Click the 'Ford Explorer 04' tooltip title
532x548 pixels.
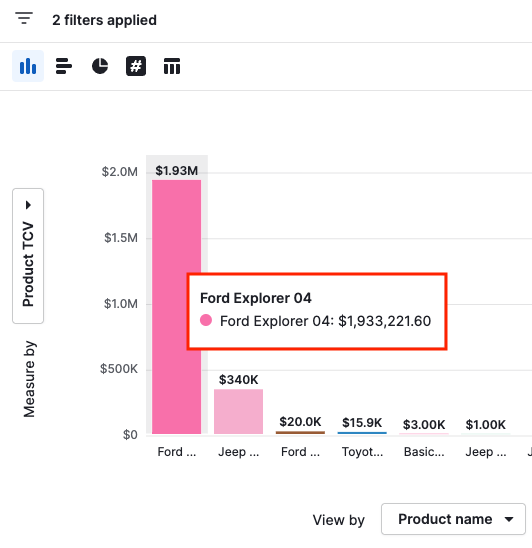[x=256, y=298]
